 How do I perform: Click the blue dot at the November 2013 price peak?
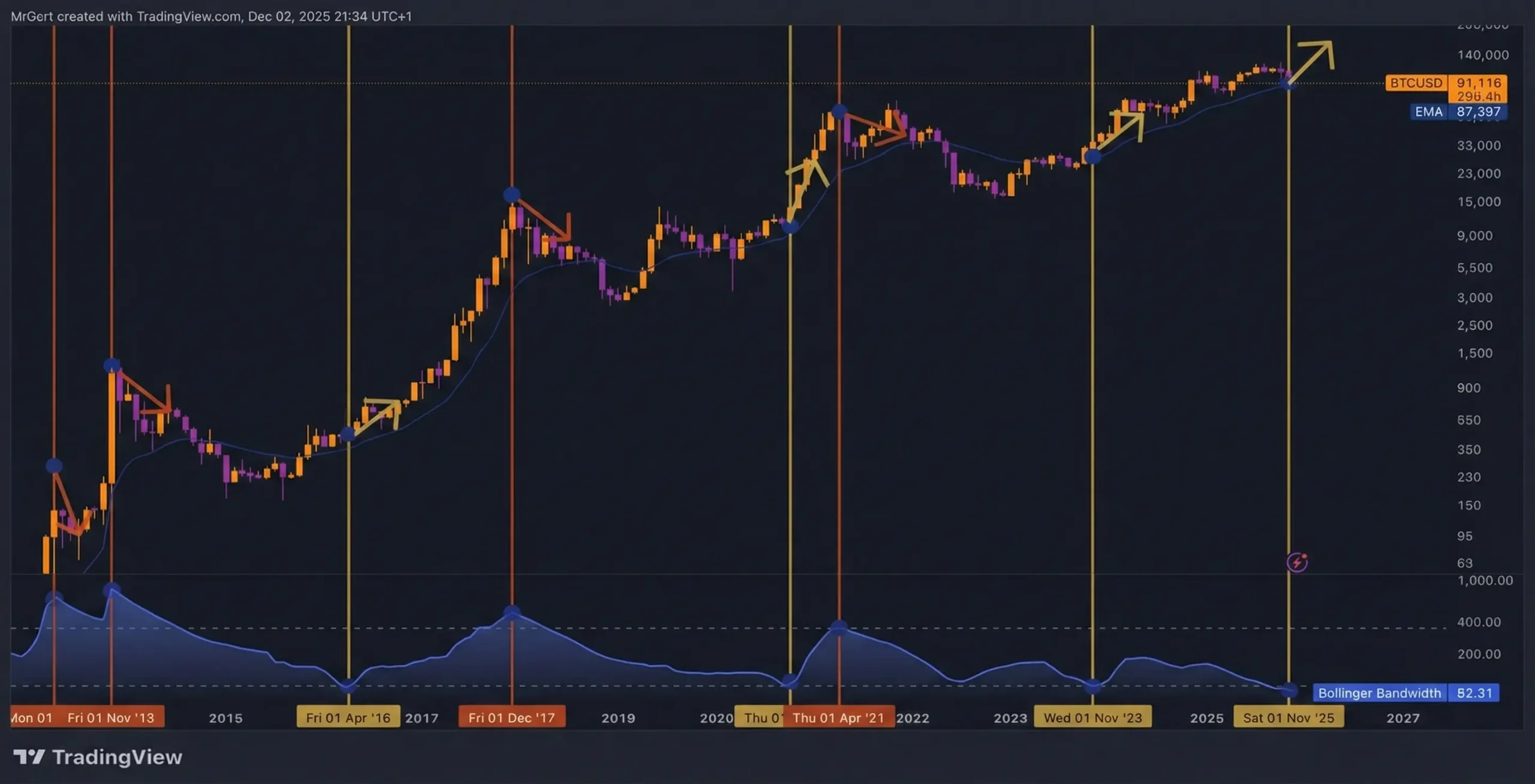click(112, 366)
